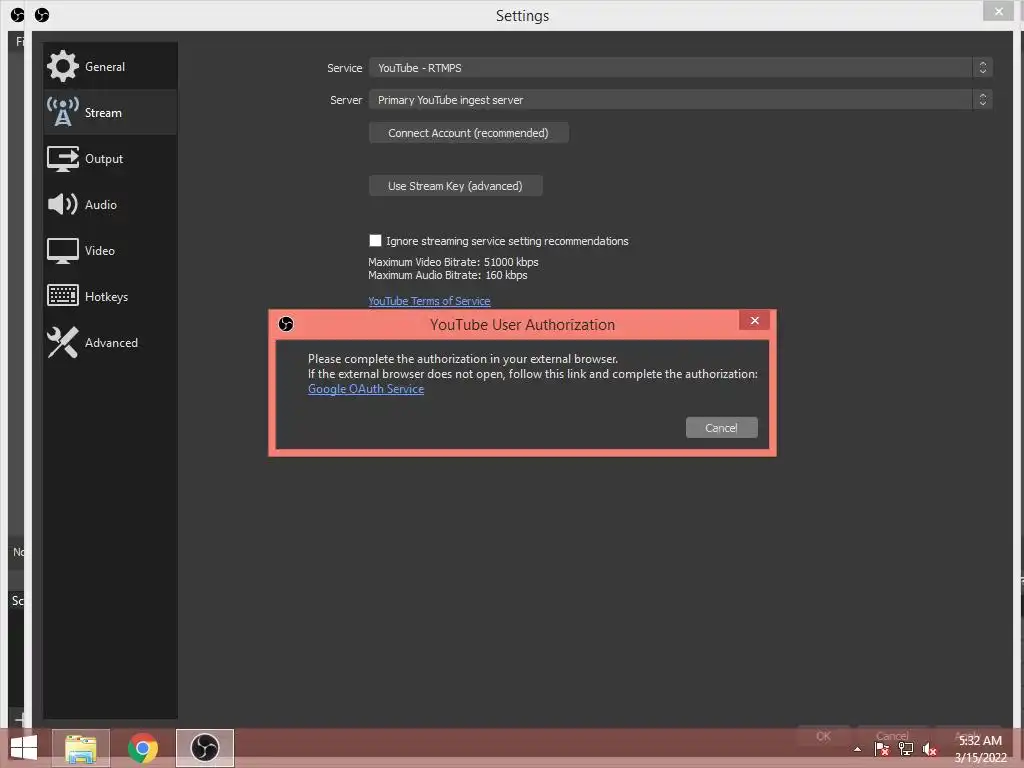Switch to Hotkeys settings tab label
Image resolution: width=1024 pixels, height=768 pixels.
[106, 296]
